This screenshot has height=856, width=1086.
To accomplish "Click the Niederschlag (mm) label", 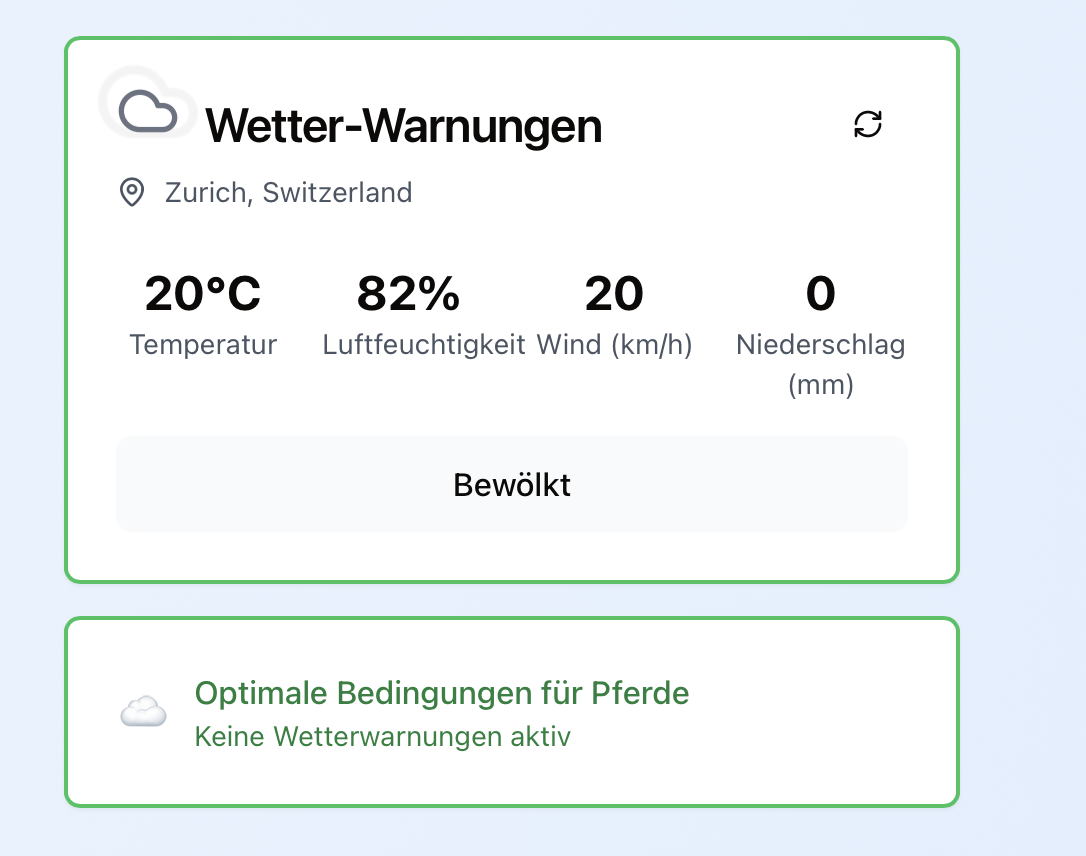I will coord(820,364).
